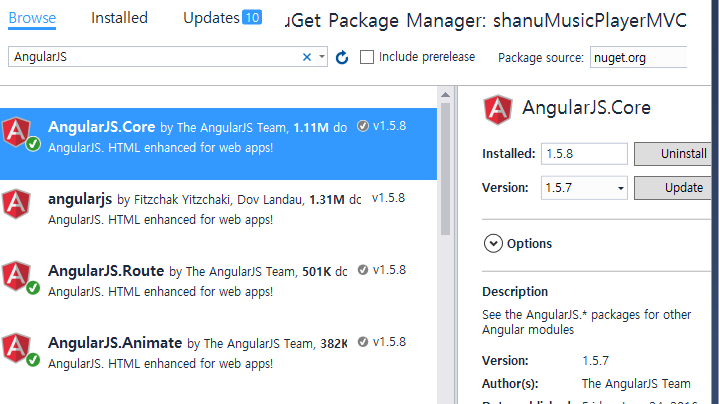Click verified badge next to AngularJS.Route version
The width and height of the screenshot is (719, 404).
[363, 270]
